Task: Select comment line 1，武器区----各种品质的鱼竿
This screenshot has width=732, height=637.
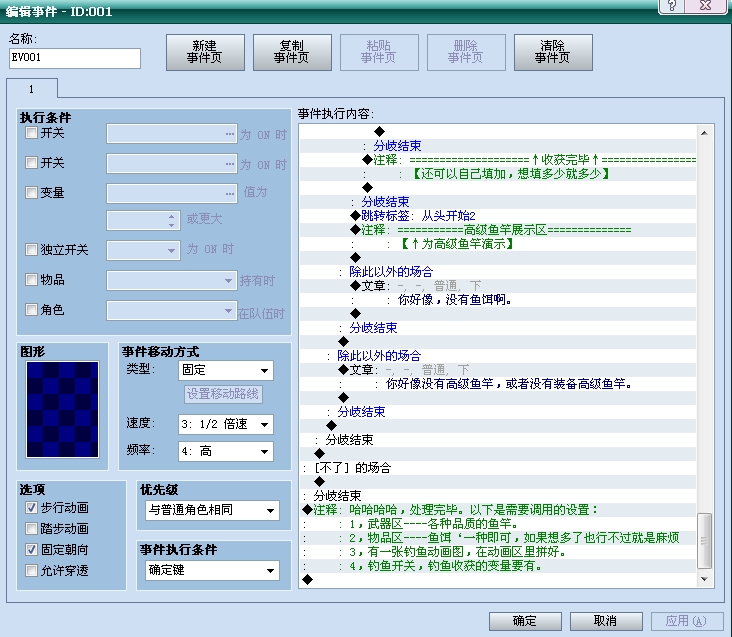Action: coord(498,524)
